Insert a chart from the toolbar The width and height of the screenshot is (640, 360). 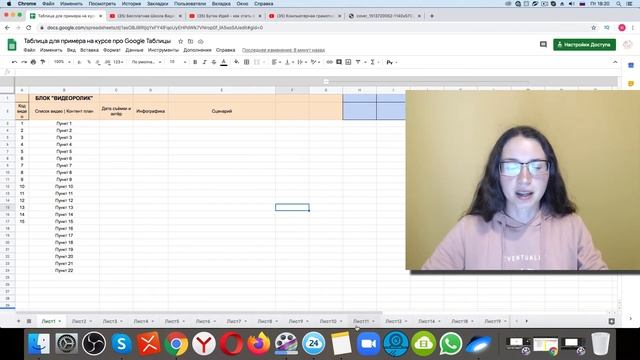point(348,62)
